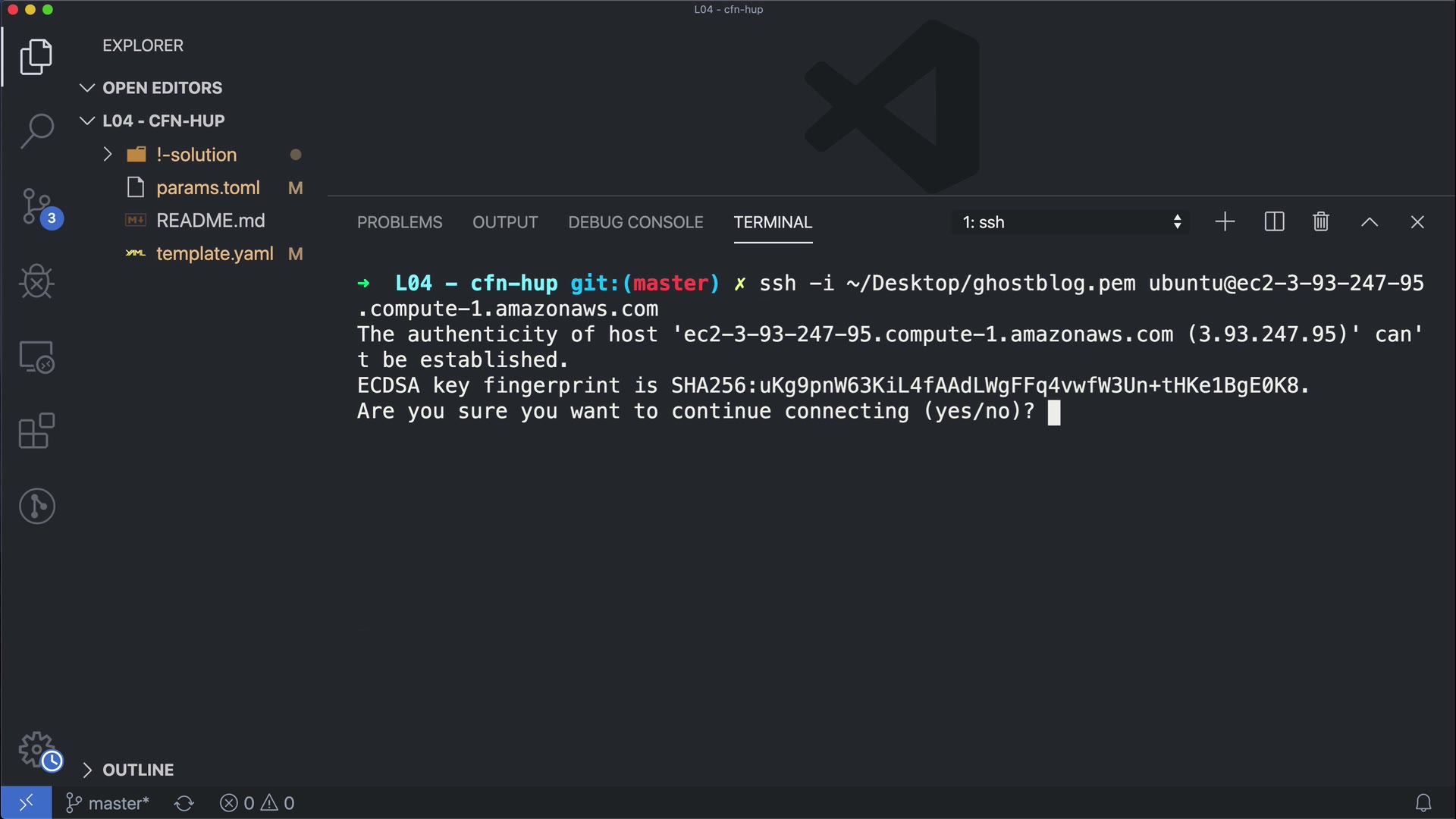Maximize the panel with up chevron
This screenshot has width=1456, height=819.
pos(1369,222)
